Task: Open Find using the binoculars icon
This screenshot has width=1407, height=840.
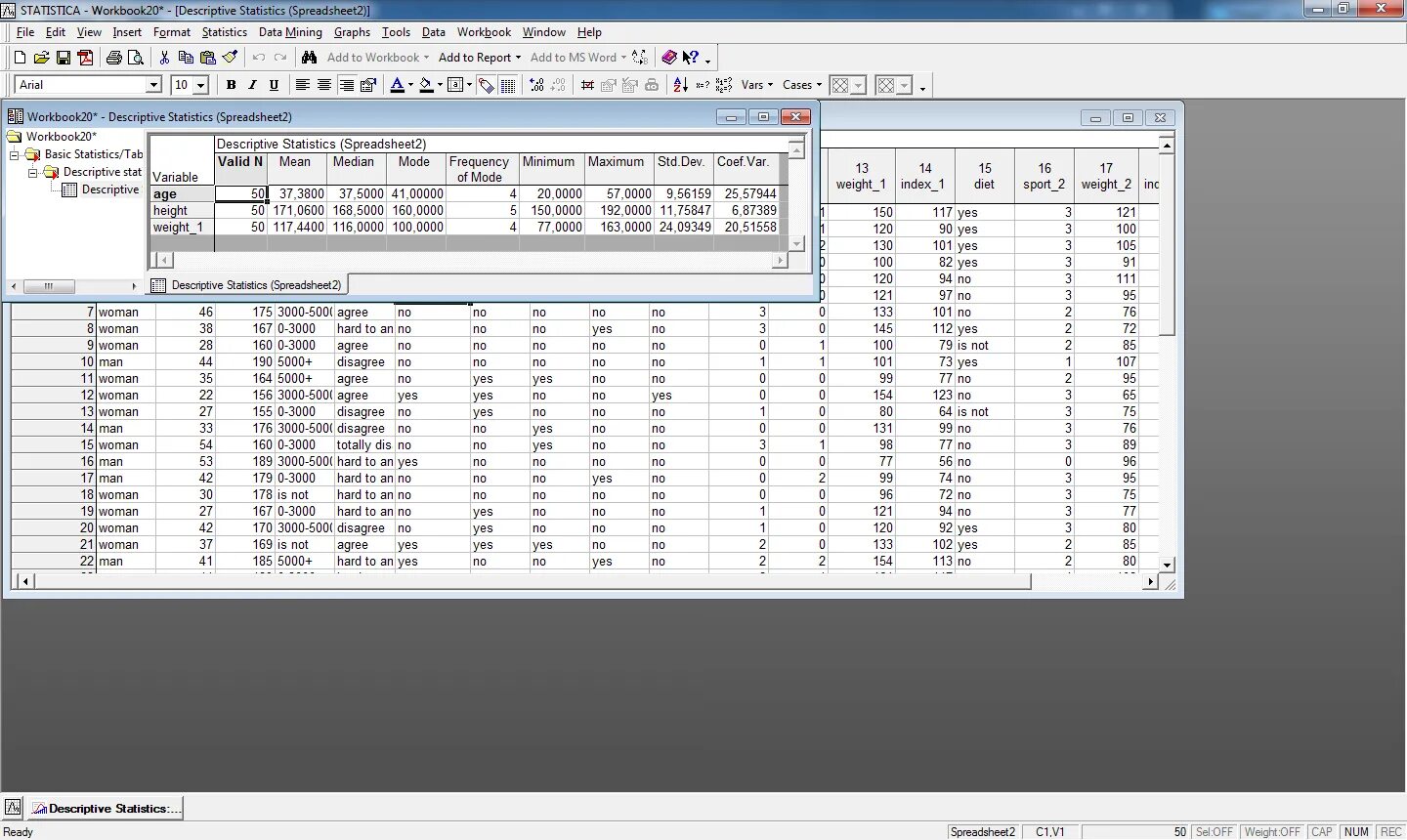Action: [x=309, y=58]
